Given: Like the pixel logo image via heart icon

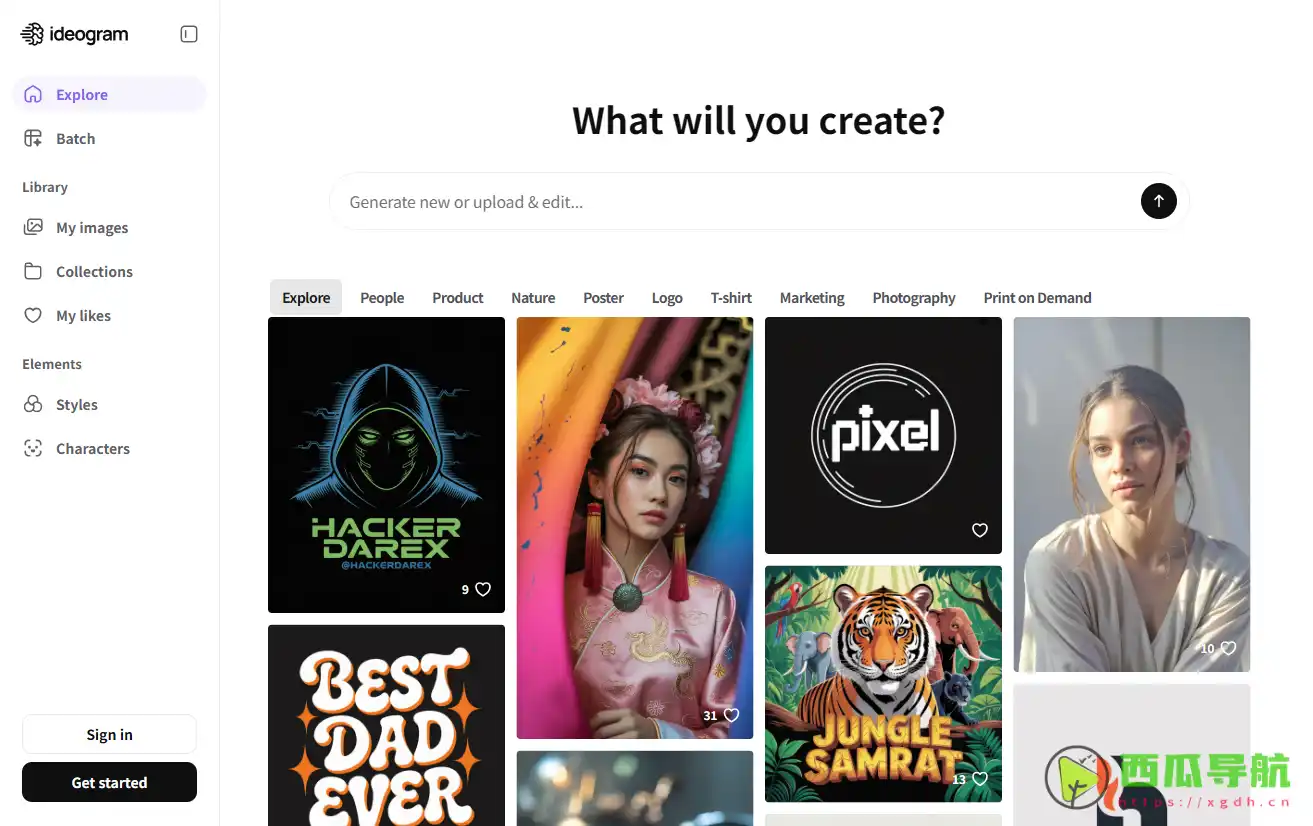Looking at the screenshot, I should [980, 530].
